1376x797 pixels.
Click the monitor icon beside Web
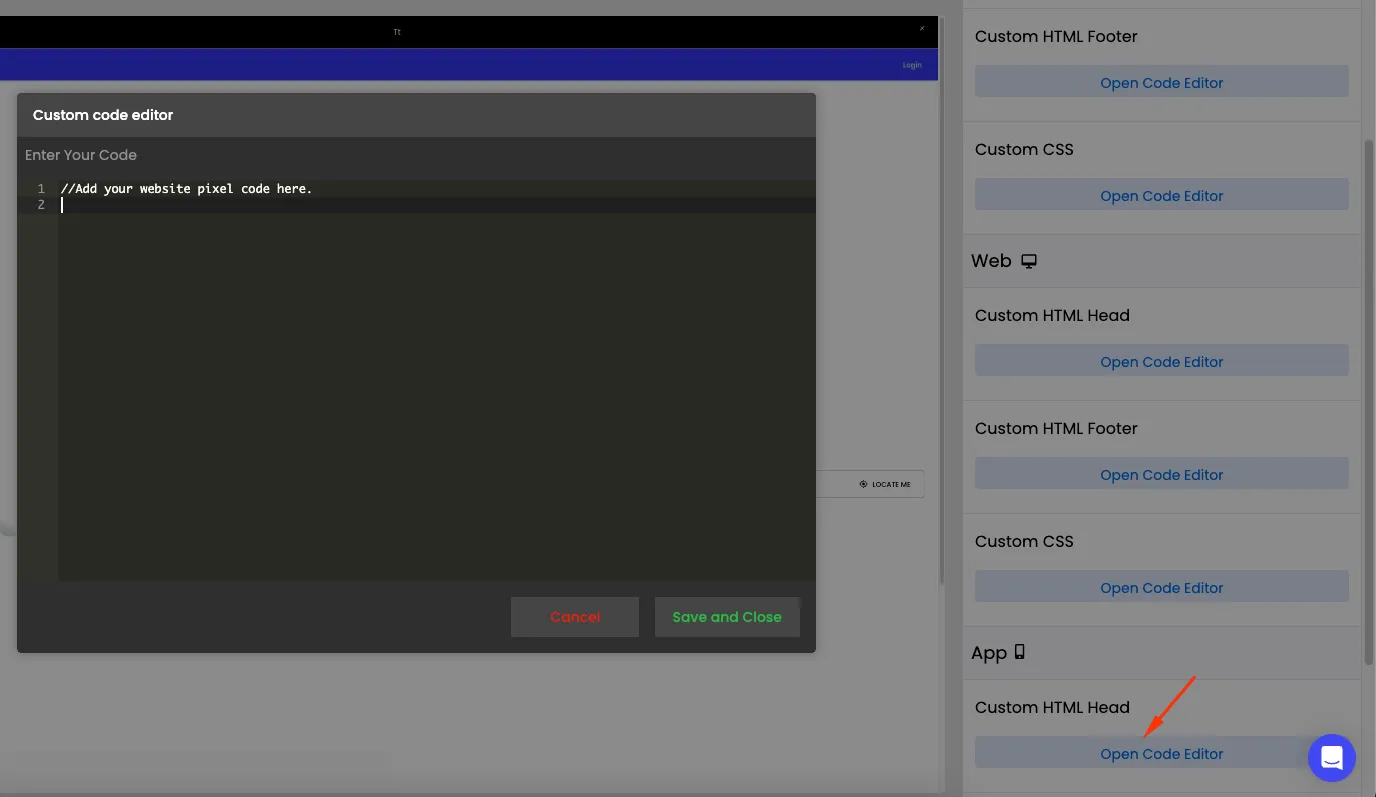point(1029,261)
